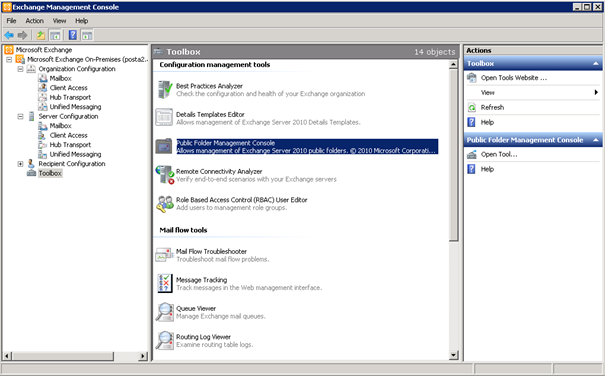Viewport: 605px width, 376px height.
Task: Toggle the console tree pane toolbar icon
Action: point(55,36)
